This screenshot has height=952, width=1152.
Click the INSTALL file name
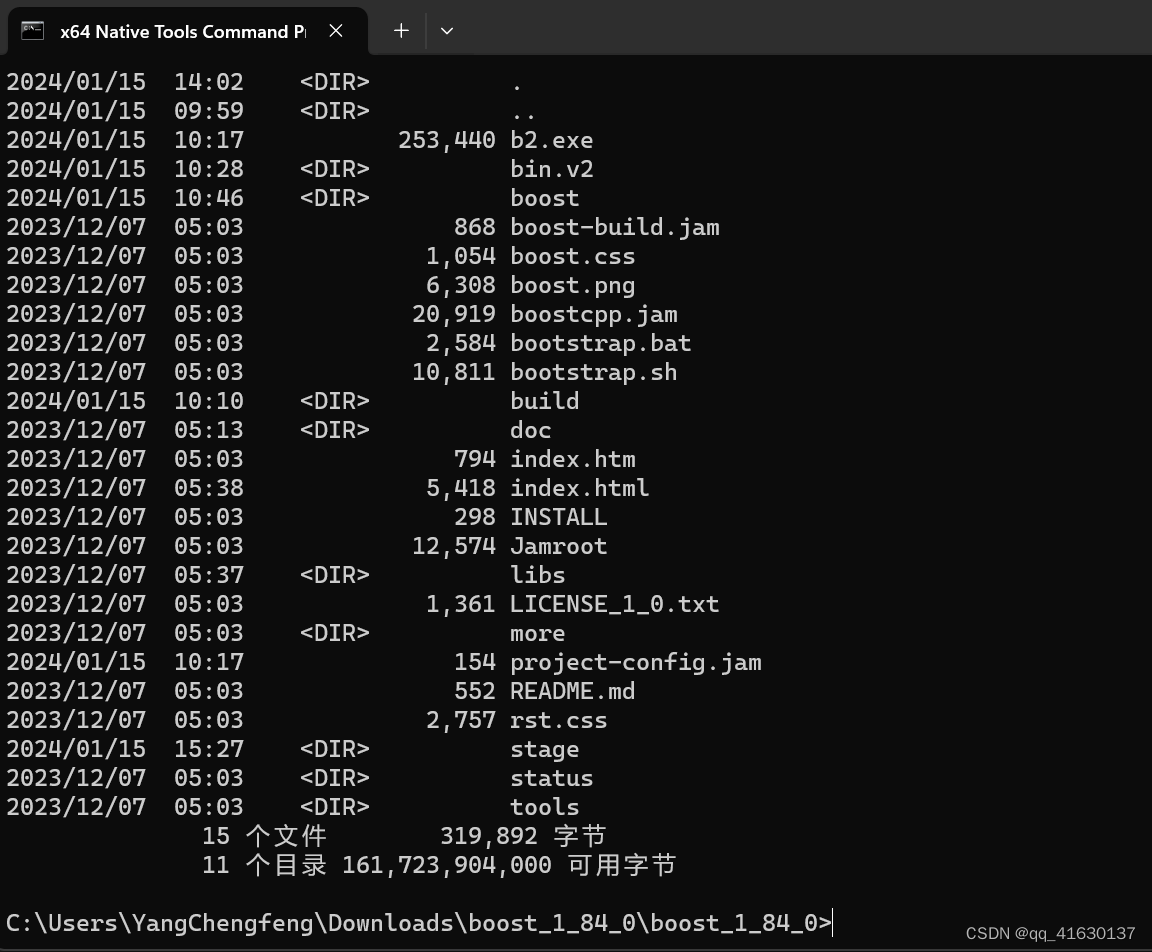pyautogui.click(x=558, y=517)
